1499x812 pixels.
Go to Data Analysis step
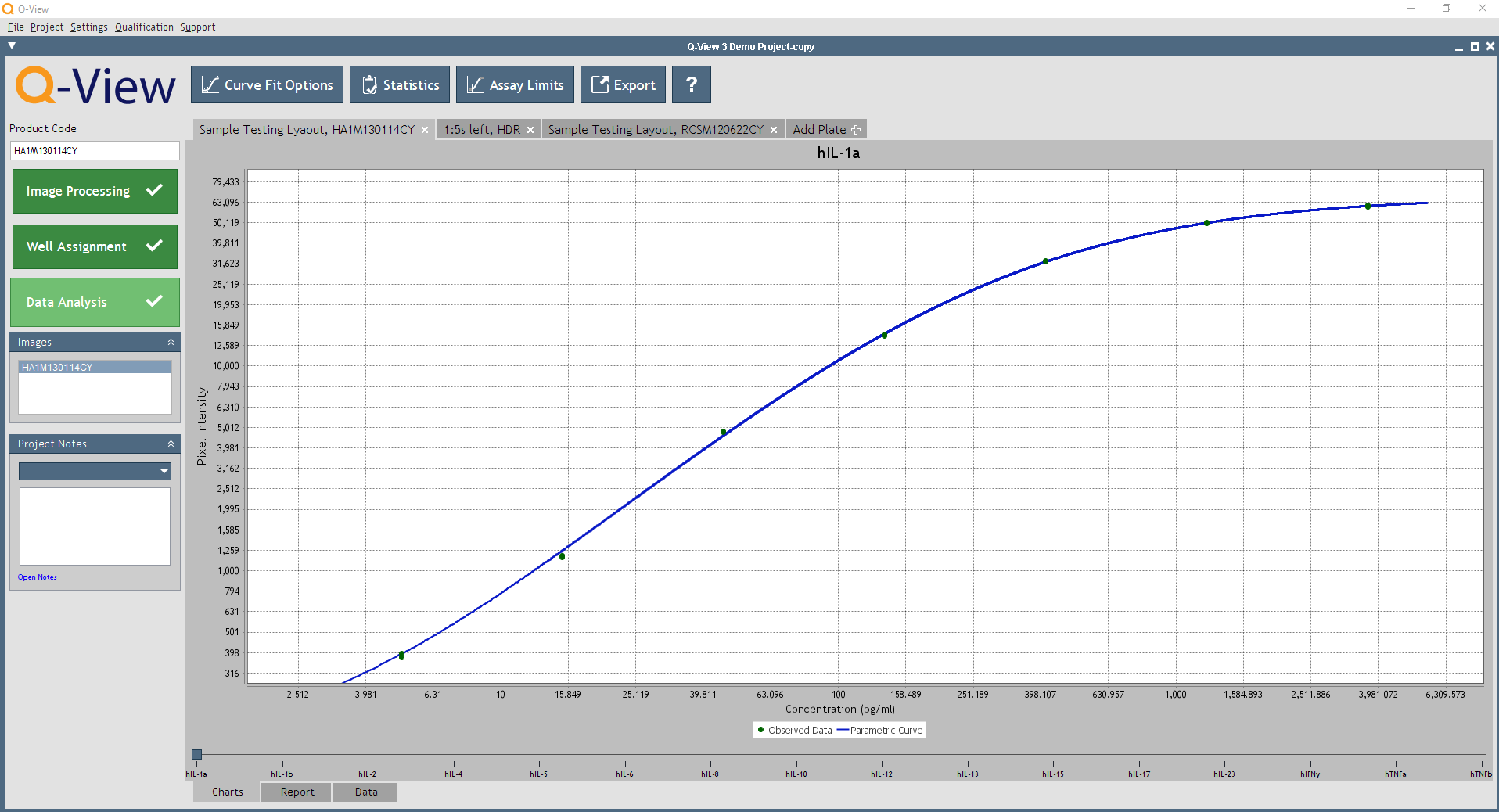click(95, 302)
